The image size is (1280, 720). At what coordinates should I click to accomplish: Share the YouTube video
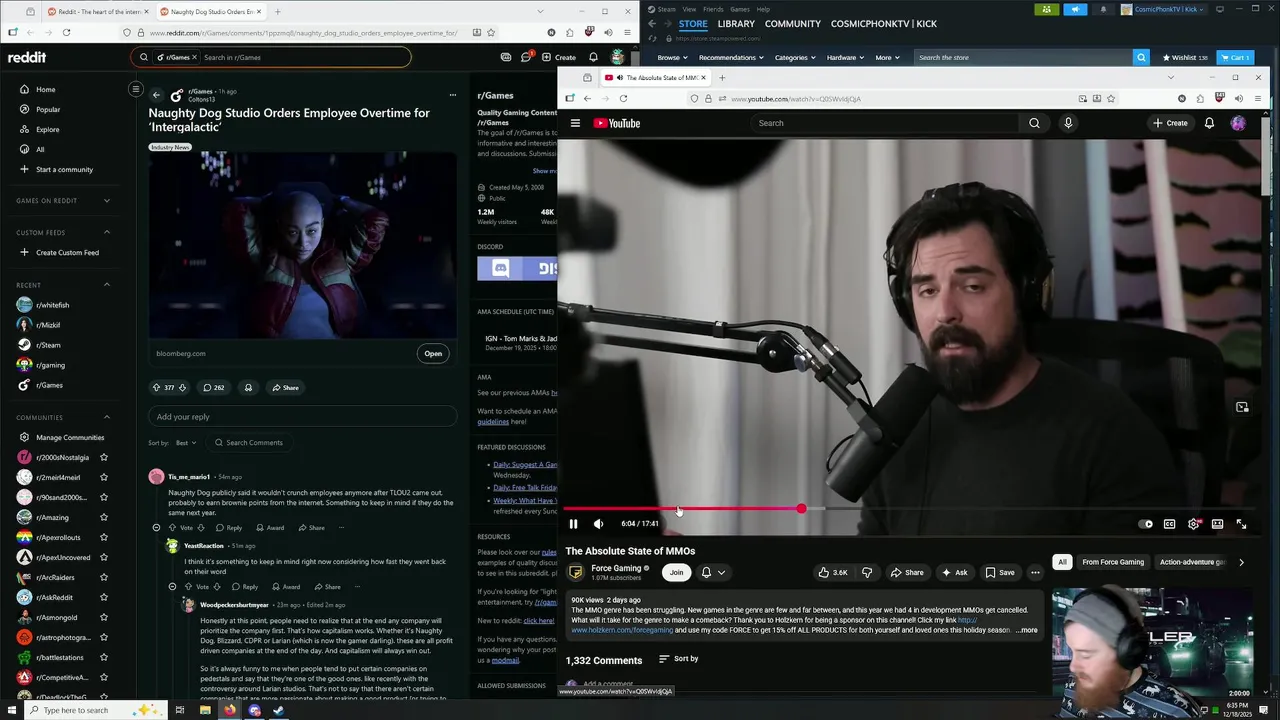907,573
